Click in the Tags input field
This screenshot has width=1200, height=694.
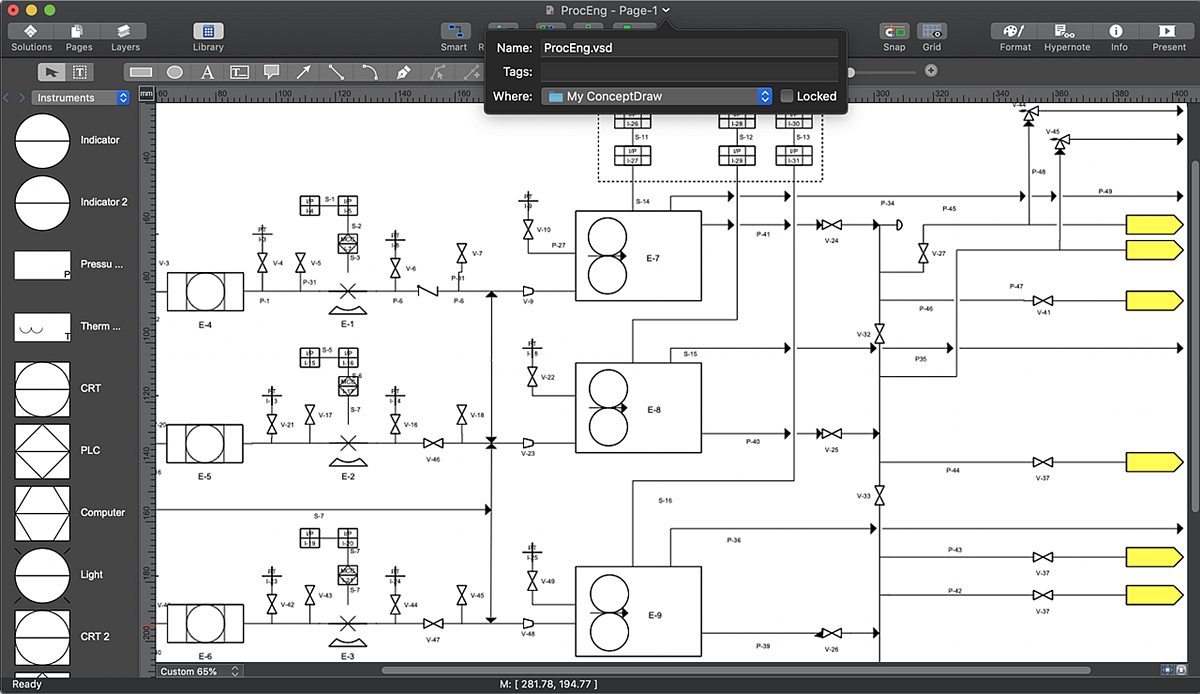point(688,72)
